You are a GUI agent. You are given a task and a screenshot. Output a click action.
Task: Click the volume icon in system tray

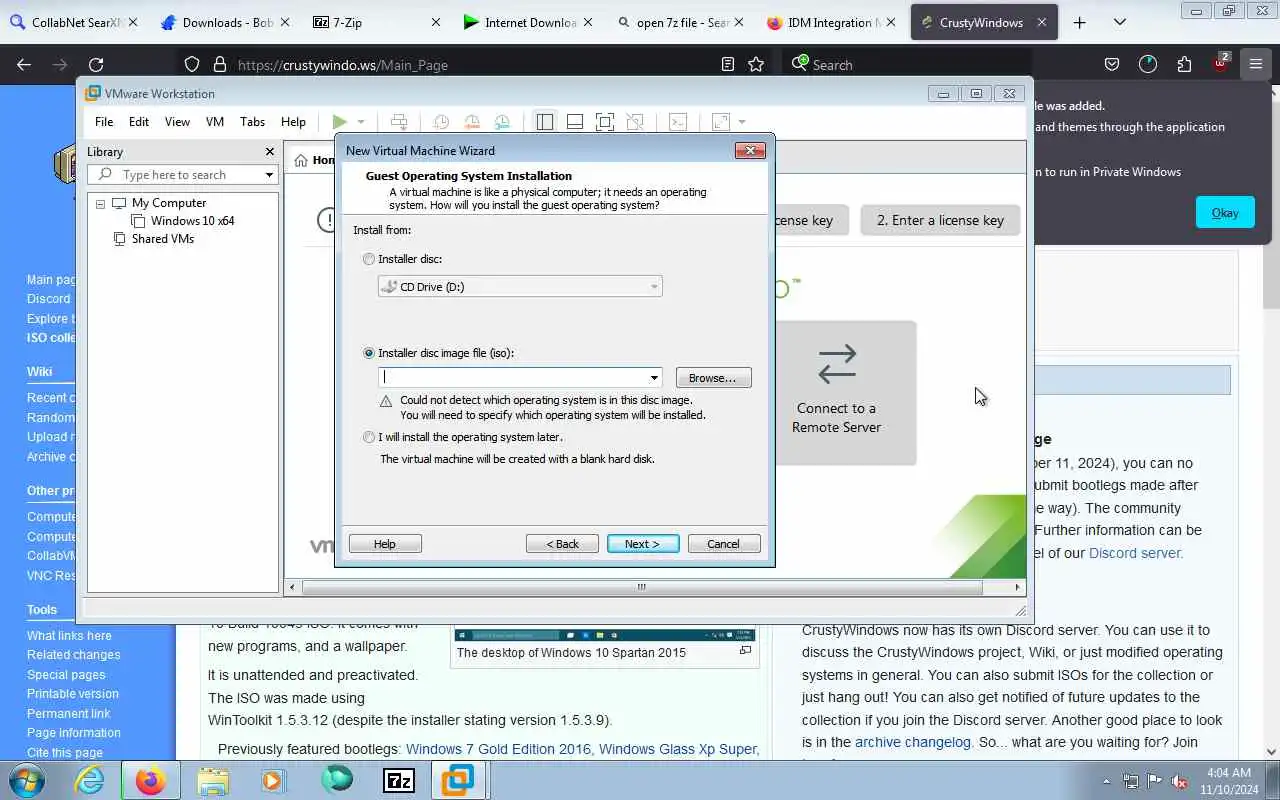click(1179, 781)
